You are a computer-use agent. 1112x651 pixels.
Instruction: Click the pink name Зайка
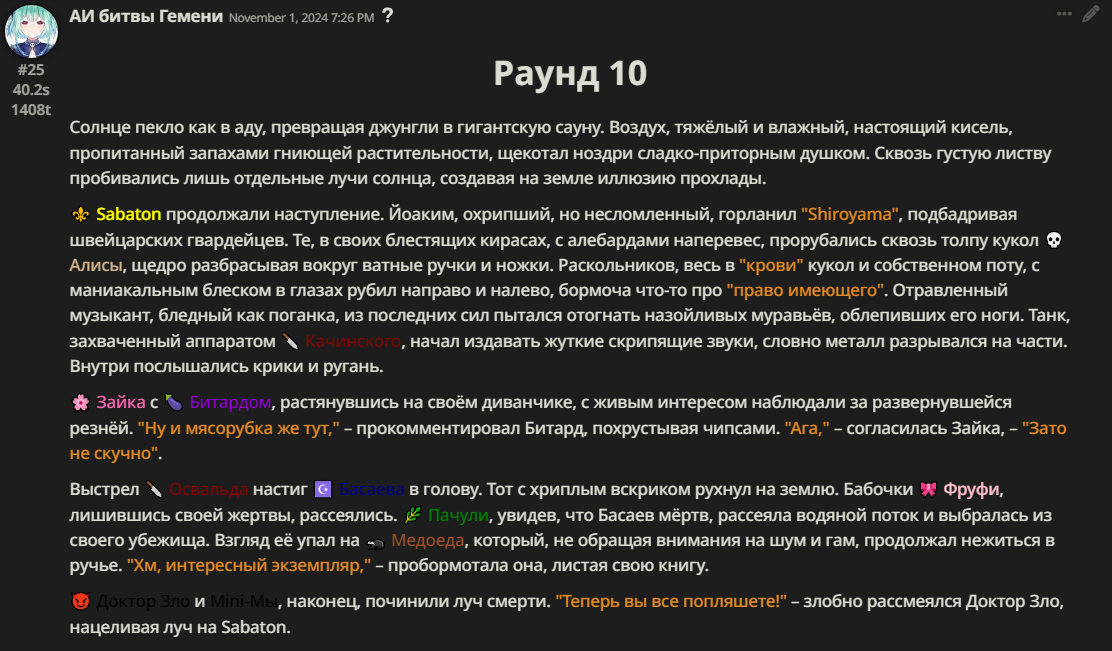point(121,402)
